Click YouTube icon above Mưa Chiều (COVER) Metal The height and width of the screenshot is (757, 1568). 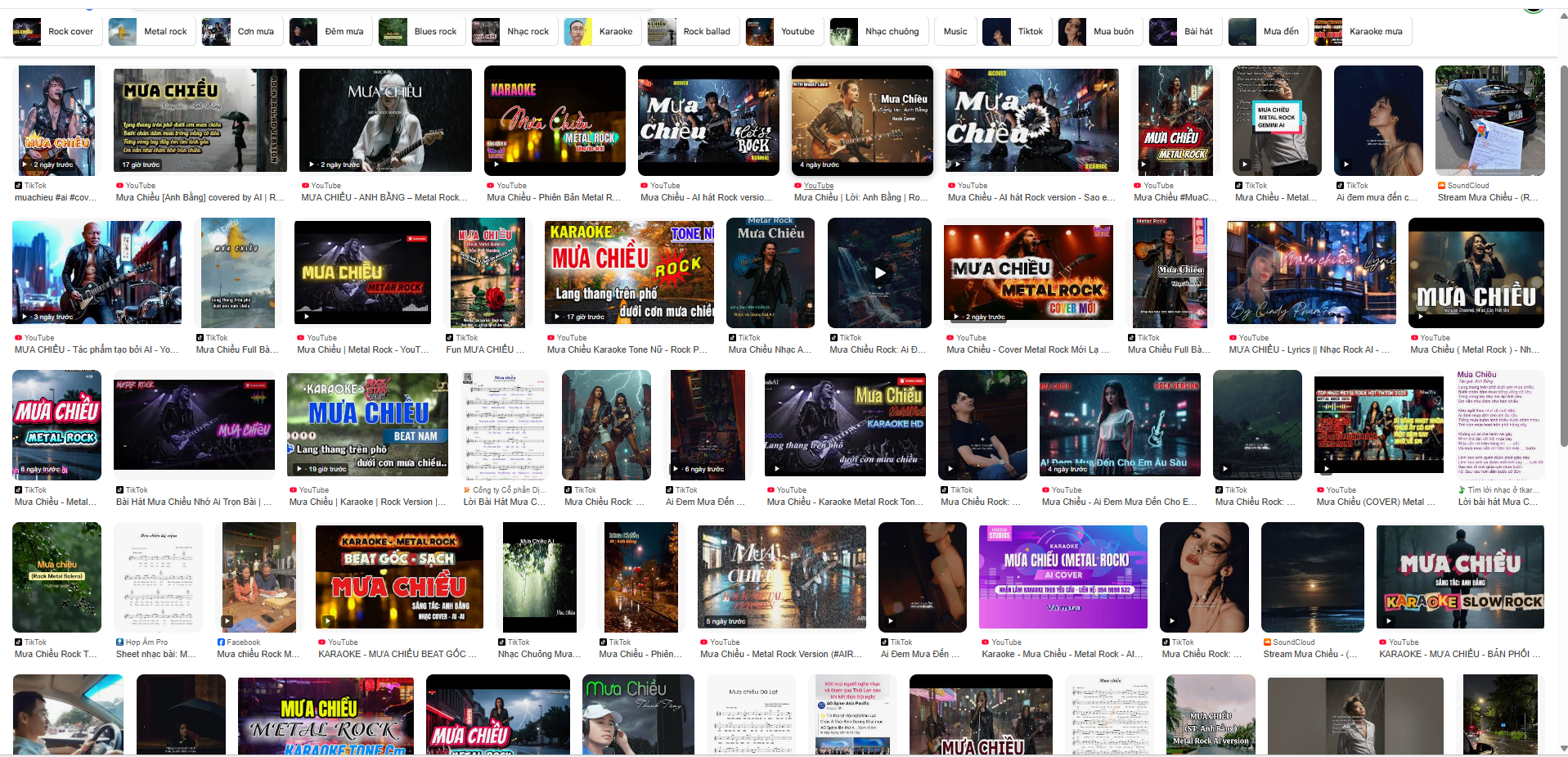pos(1320,490)
